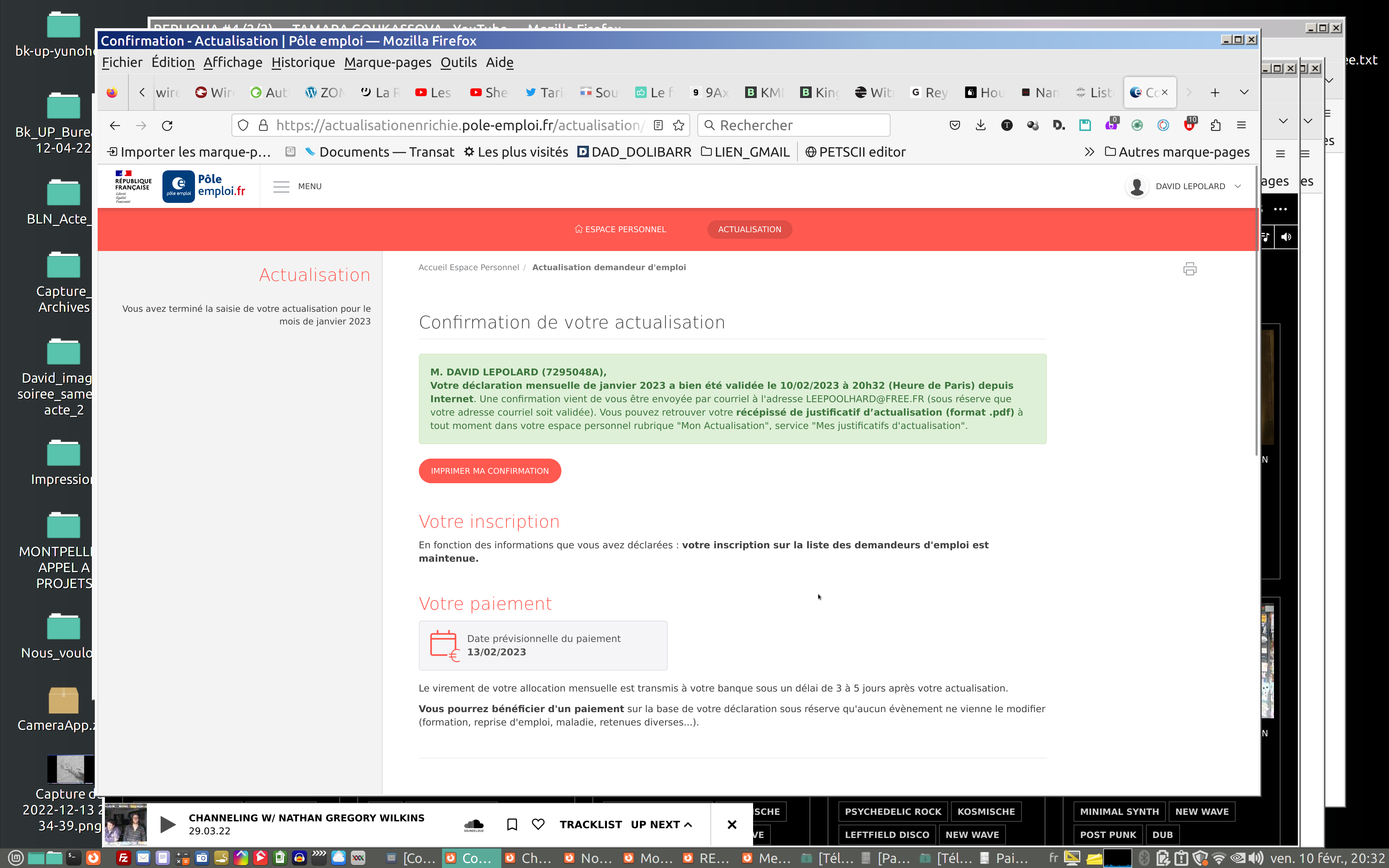Reload the current page

coord(167,125)
